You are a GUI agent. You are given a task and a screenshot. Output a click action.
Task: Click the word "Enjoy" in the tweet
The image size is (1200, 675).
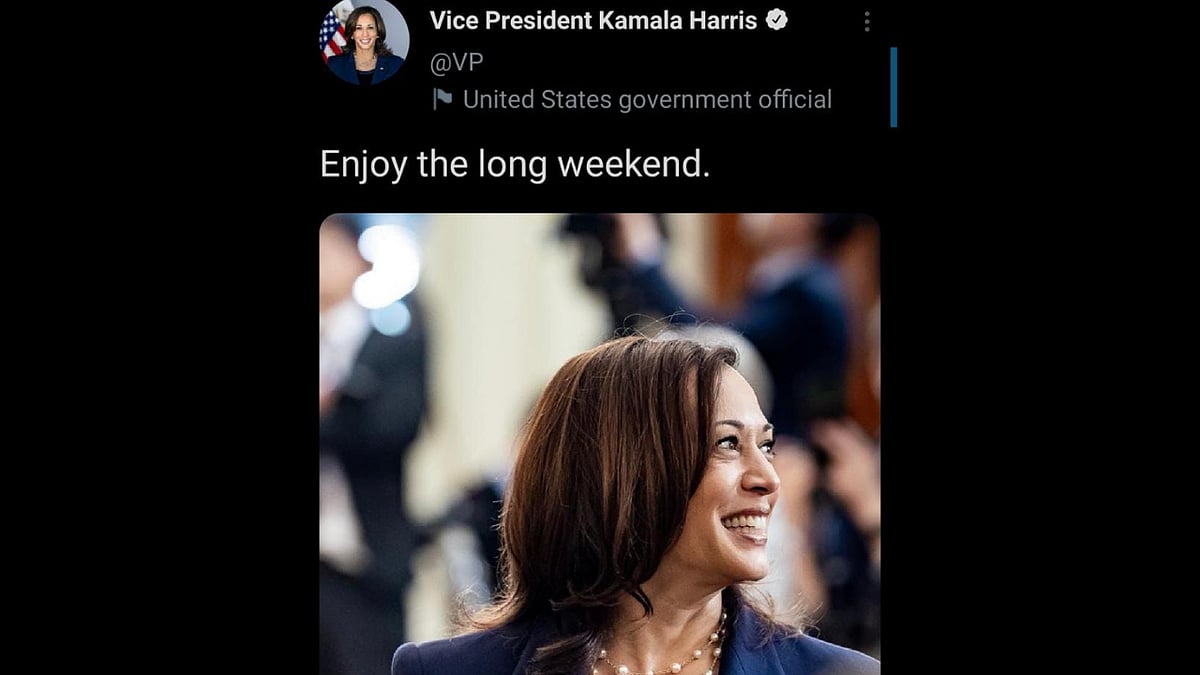pyautogui.click(x=363, y=164)
